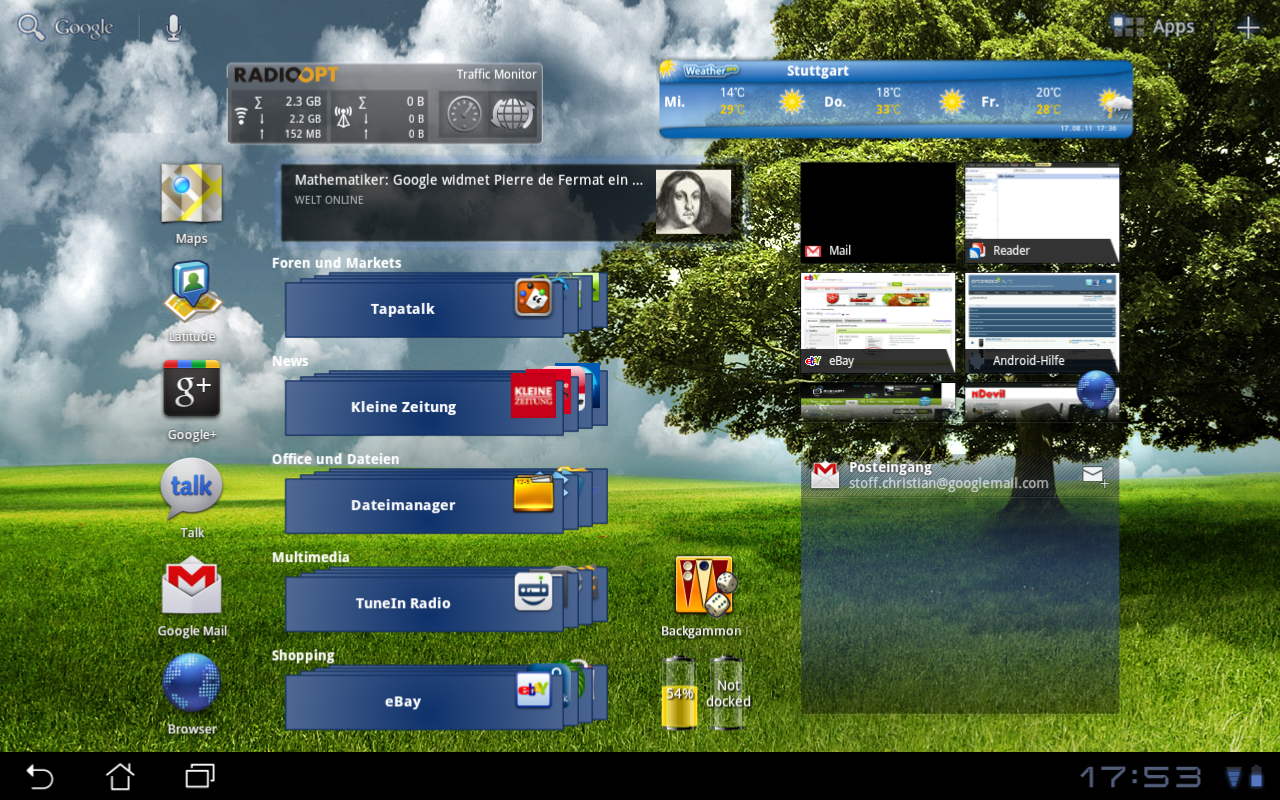Open the Android-Hilfe bookmark thumbnail
Image resolution: width=1280 pixels, height=800 pixels.
[x=1042, y=322]
